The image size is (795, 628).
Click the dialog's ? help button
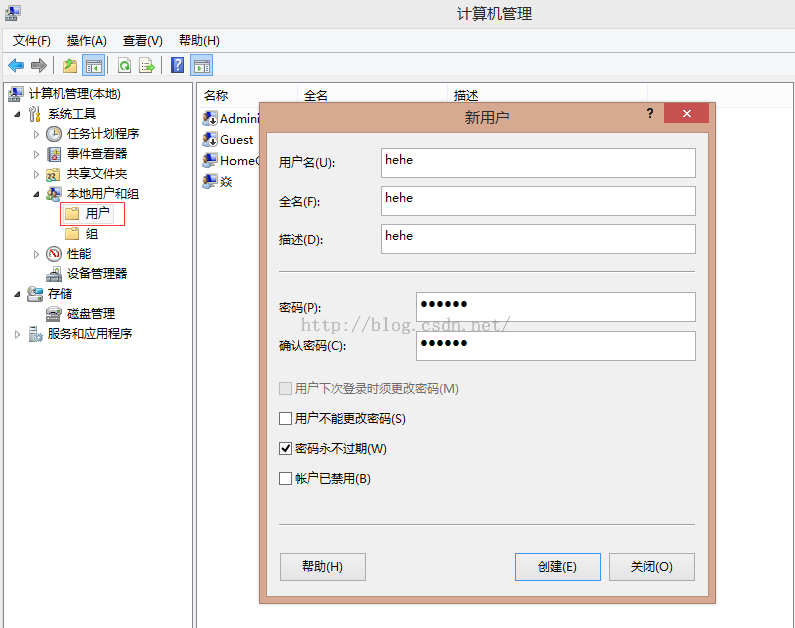point(650,113)
